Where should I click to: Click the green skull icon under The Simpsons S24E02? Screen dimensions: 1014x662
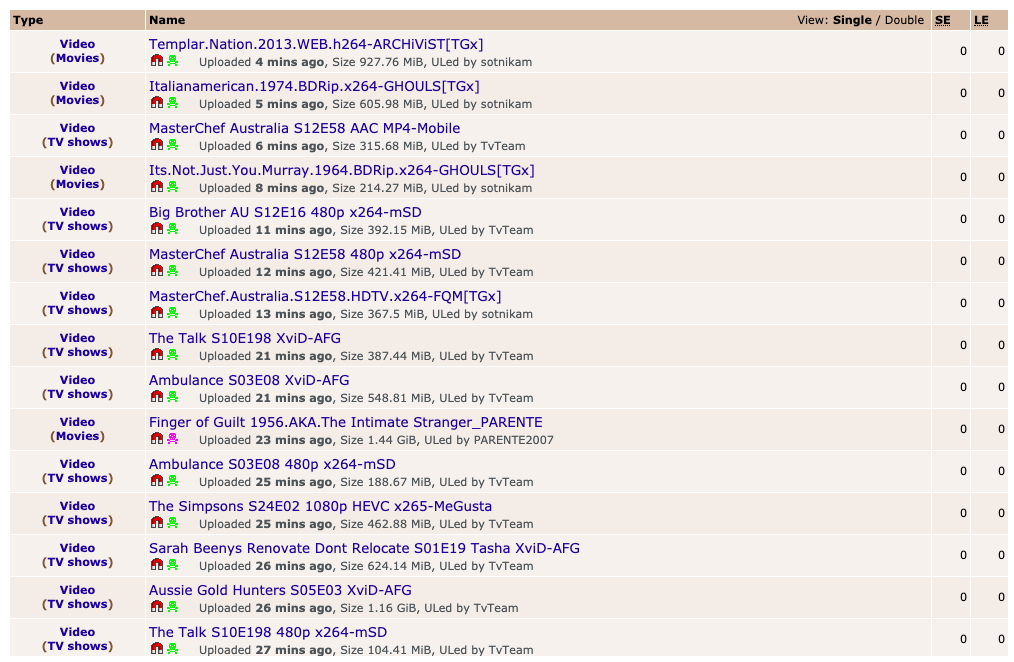pyautogui.click(x=173, y=523)
